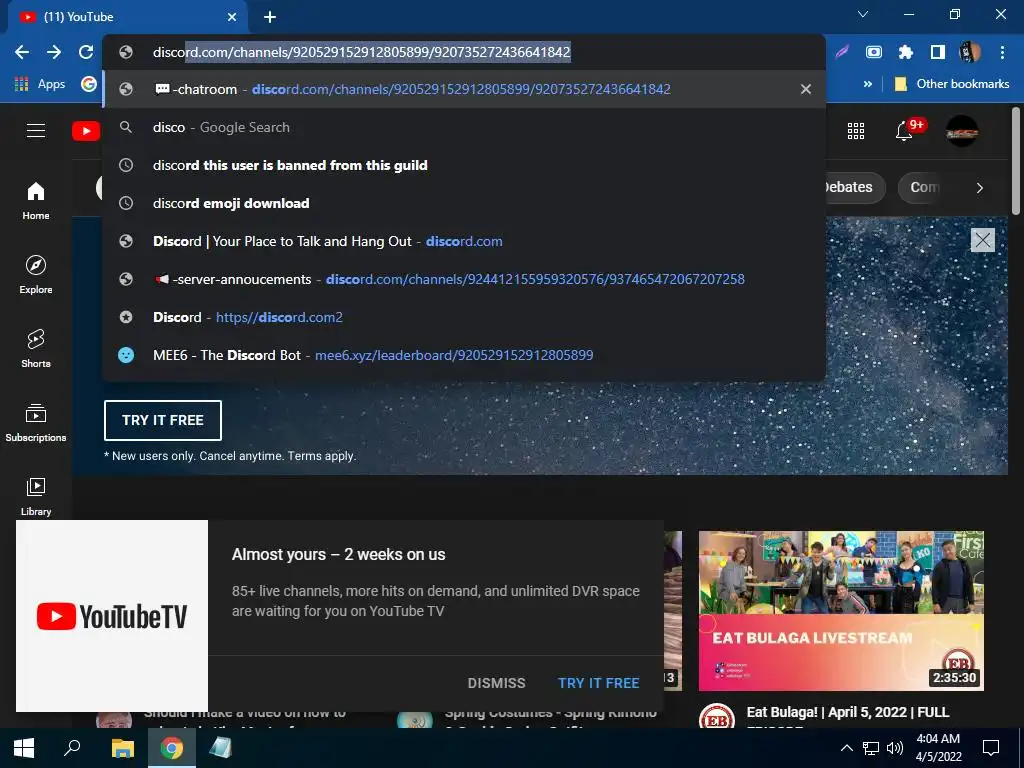Click the screen recorder extension icon
Viewport: 1024px width, 768px height.
[x=874, y=52]
